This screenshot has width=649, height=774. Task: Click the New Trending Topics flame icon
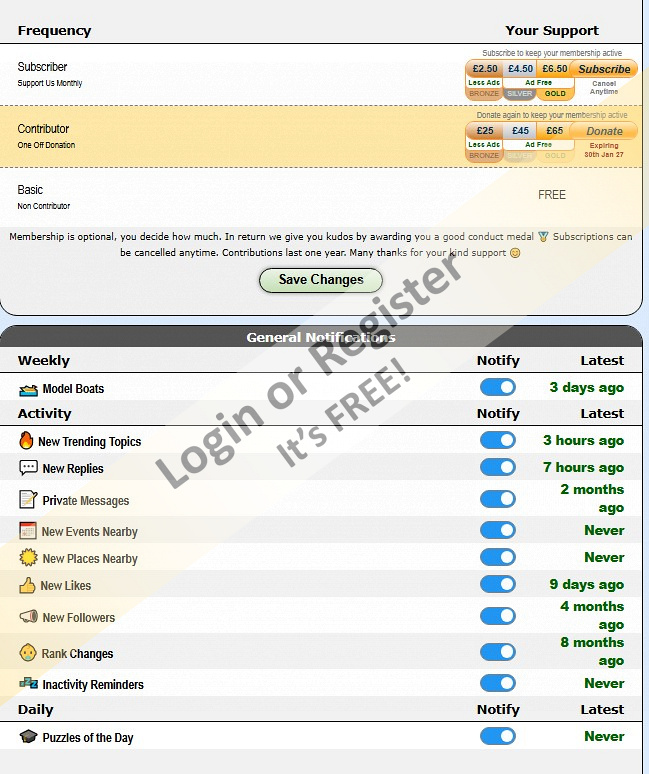coord(27,441)
